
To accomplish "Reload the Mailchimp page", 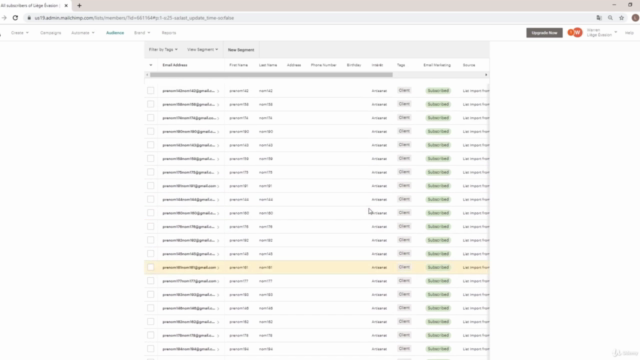I will [15, 18].
